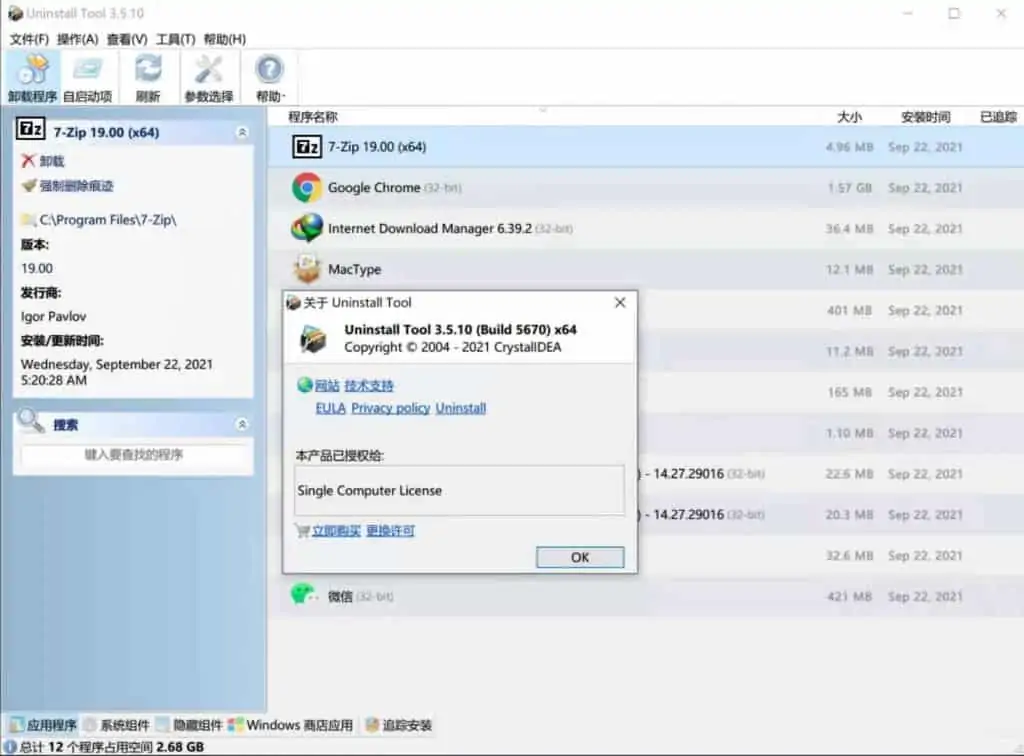Switch to 追踪安装 traced installs tab
This screenshot has width=1024, height=756.
click(x=398, y=725)
